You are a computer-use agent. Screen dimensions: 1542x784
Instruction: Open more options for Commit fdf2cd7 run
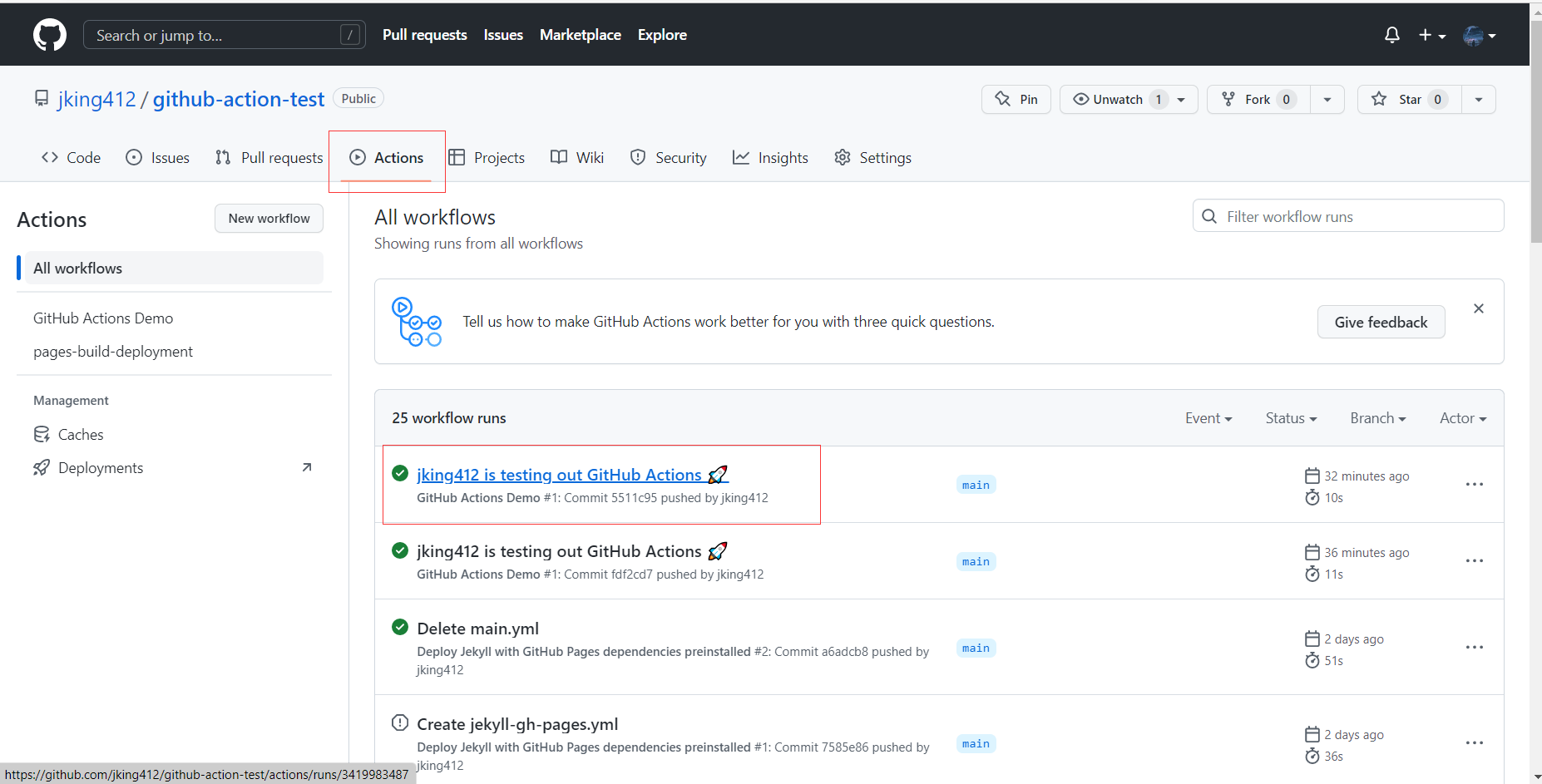[1475, 561]
